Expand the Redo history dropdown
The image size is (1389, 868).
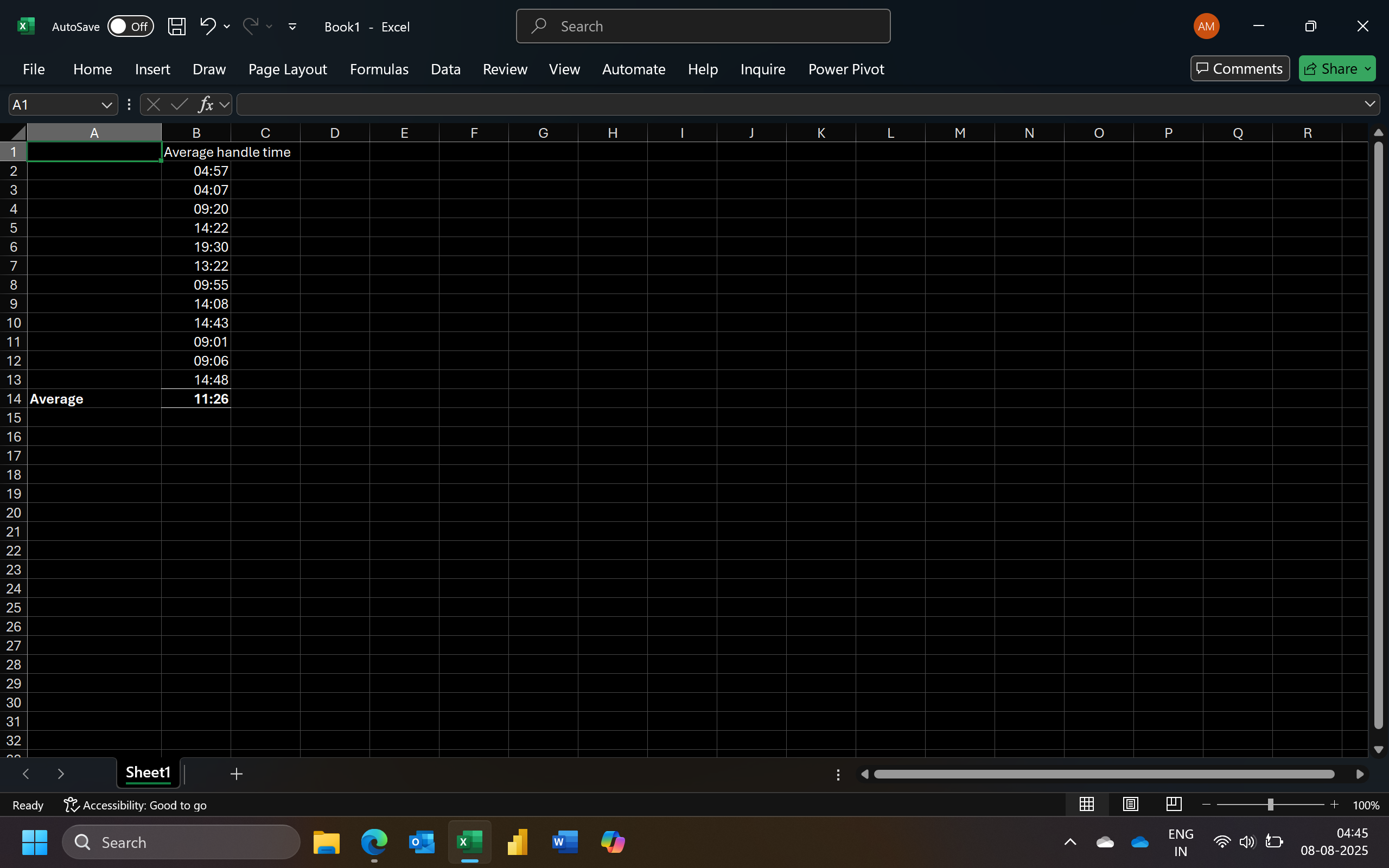[x=269, y=27]
